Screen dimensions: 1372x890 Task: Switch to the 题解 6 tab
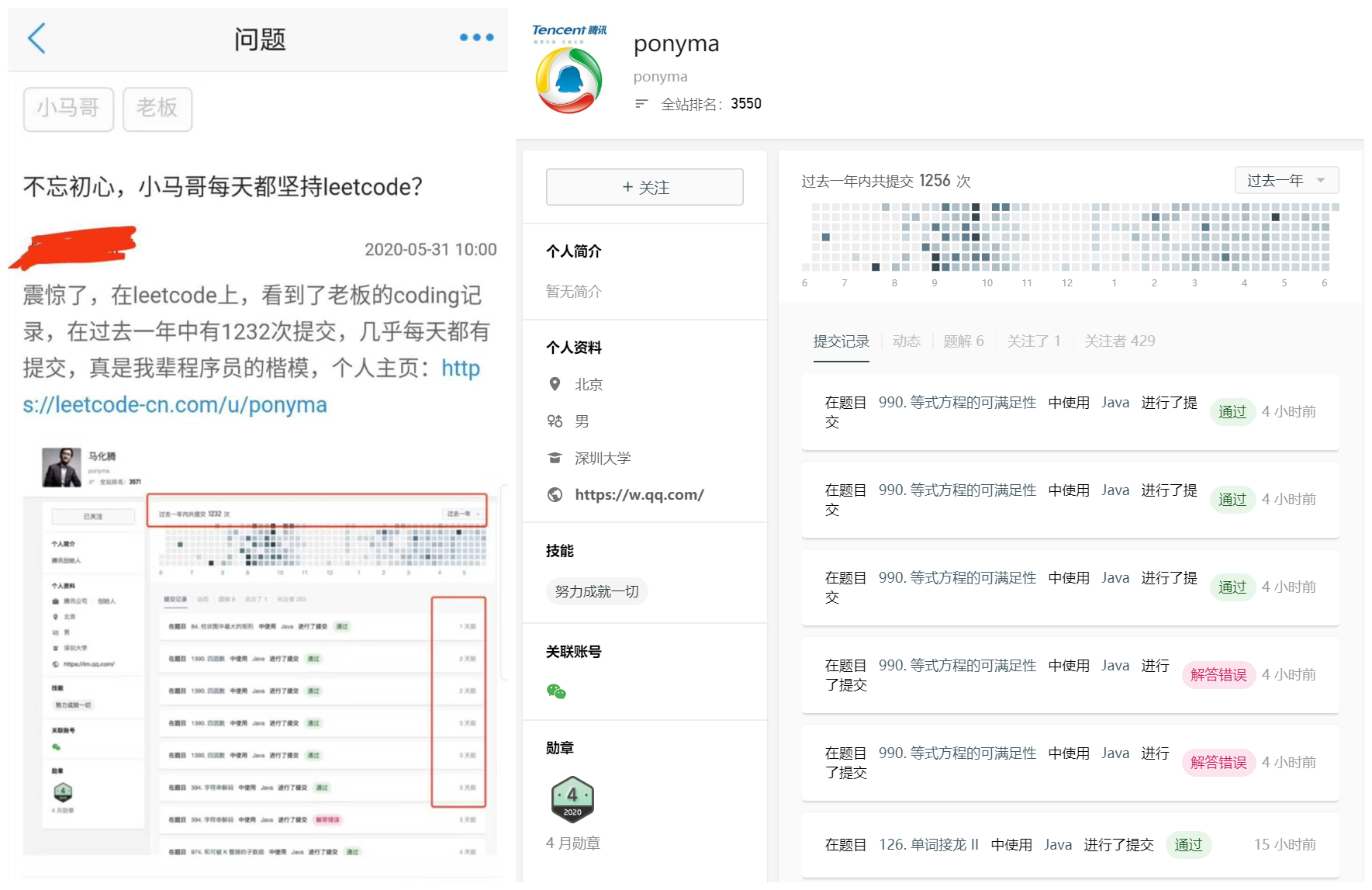[x=963, y=341]
